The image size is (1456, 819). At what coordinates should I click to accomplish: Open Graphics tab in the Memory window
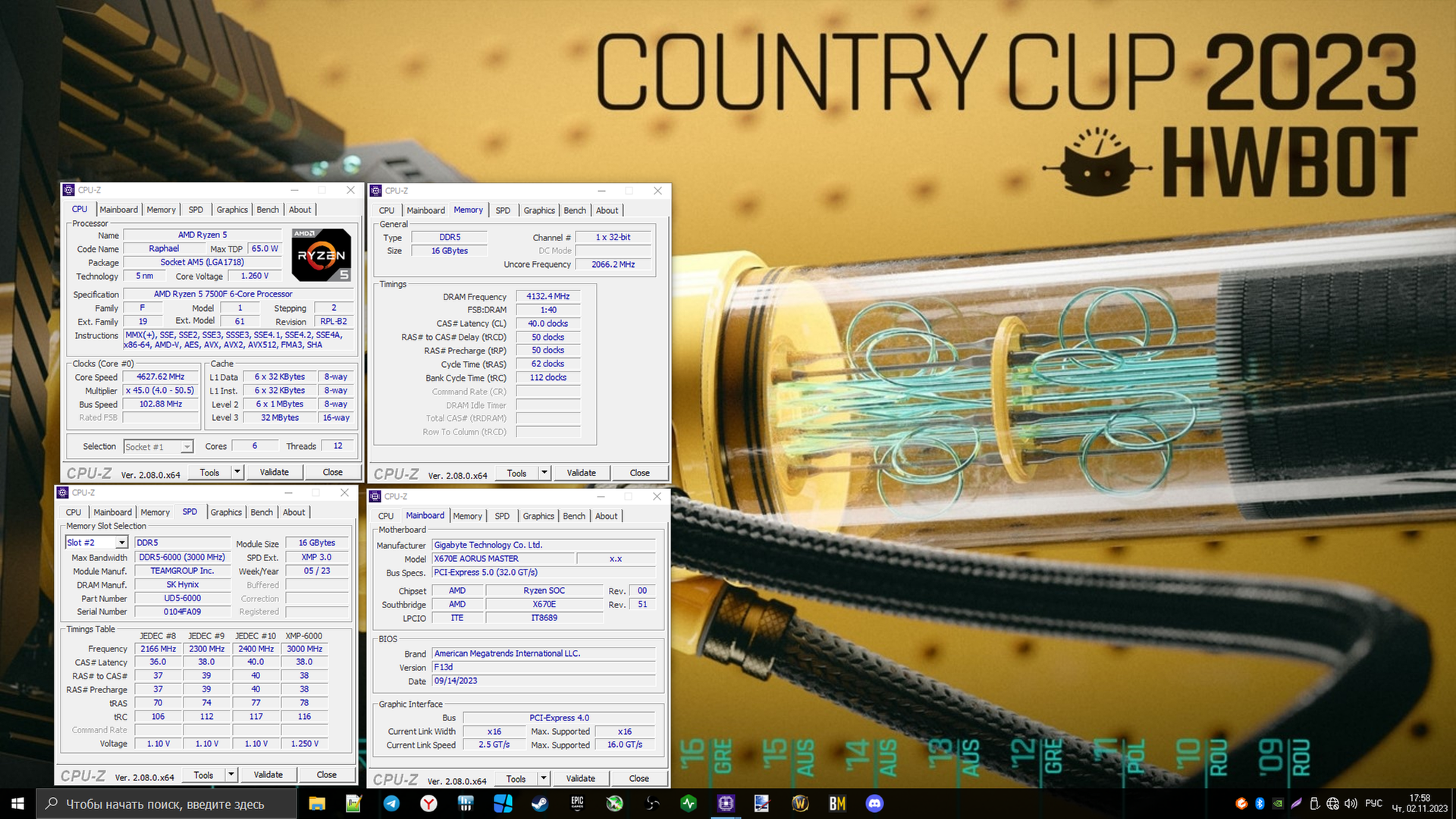(x=539, y=211)
